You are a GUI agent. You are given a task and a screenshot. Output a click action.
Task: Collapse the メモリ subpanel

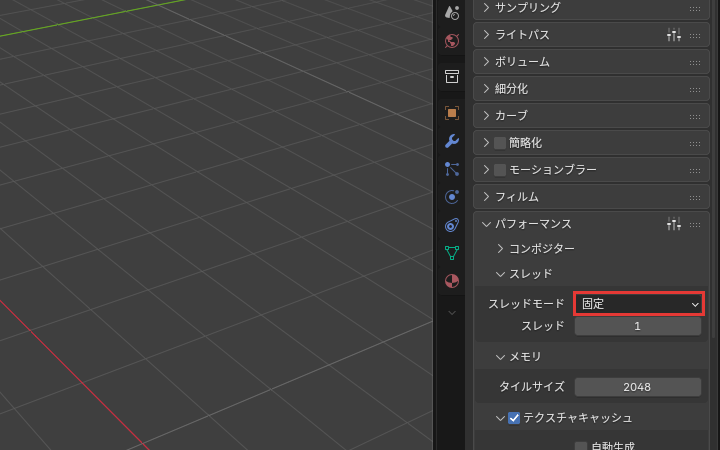(x=501, y=357)
